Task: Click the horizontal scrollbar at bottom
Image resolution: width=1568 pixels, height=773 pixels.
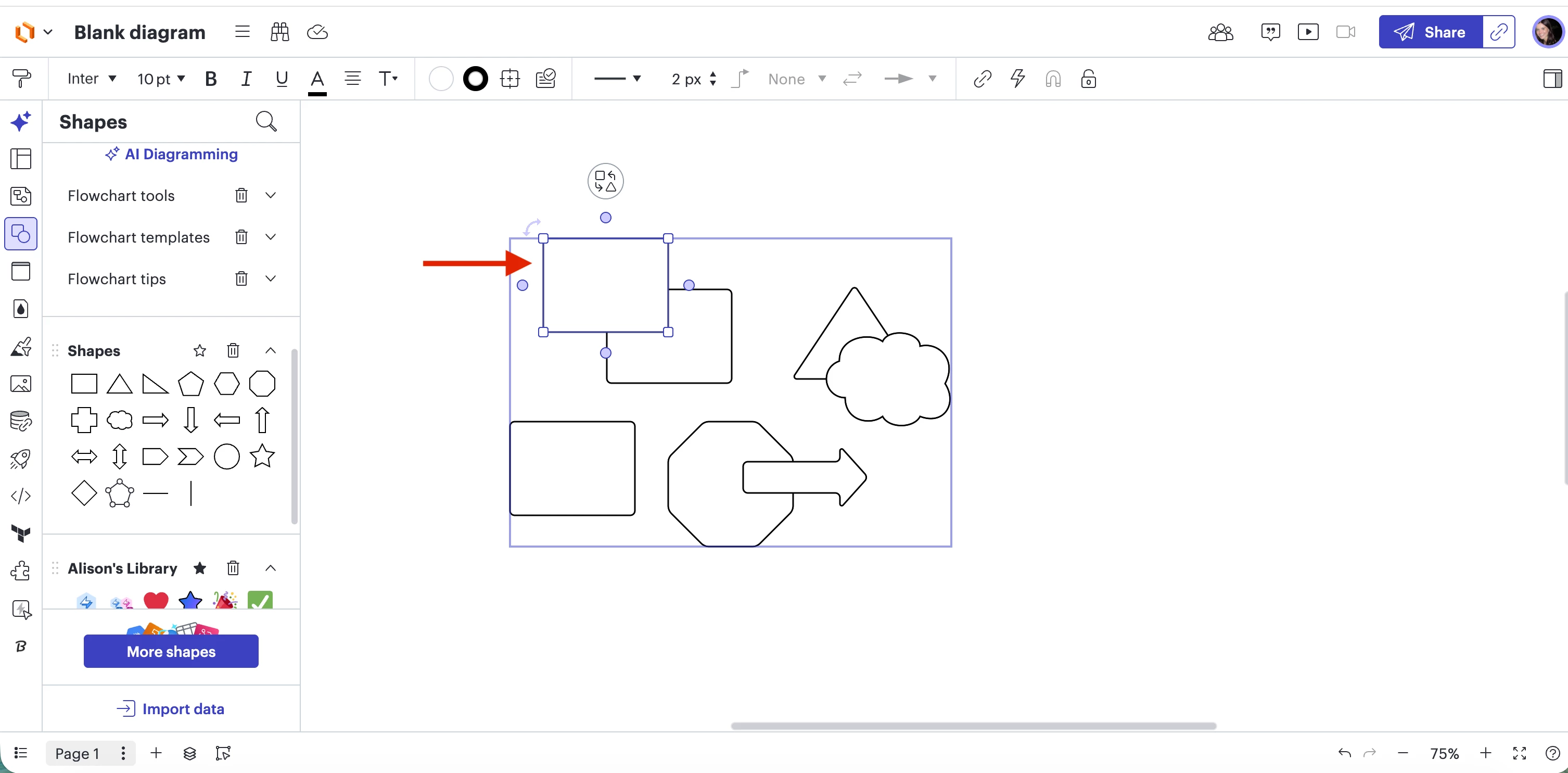Action: coord(973,726)
